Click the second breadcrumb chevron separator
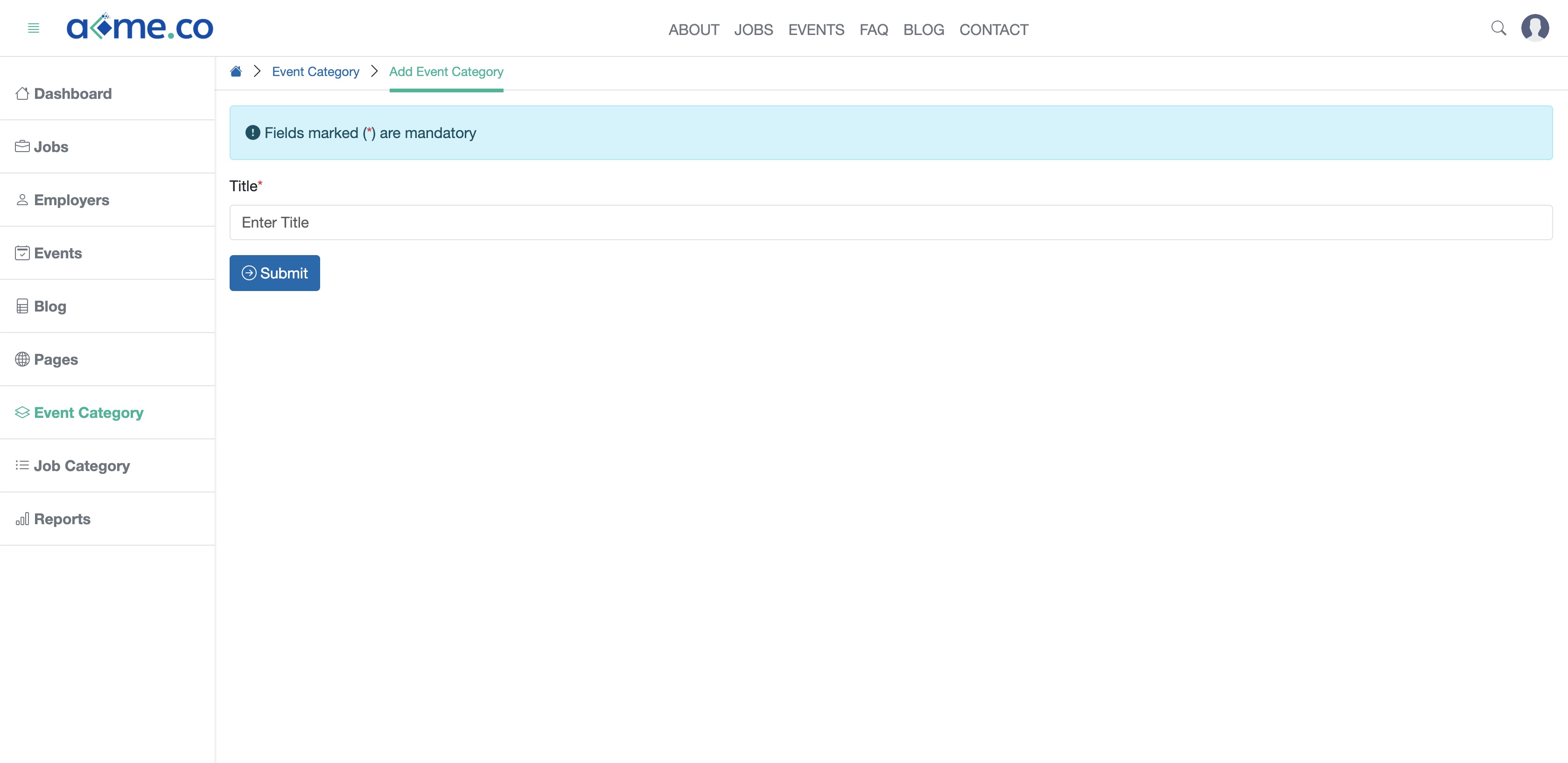The height and width of the screenshot is (763, 1568). pyautogui.click(x=374, y=71)
